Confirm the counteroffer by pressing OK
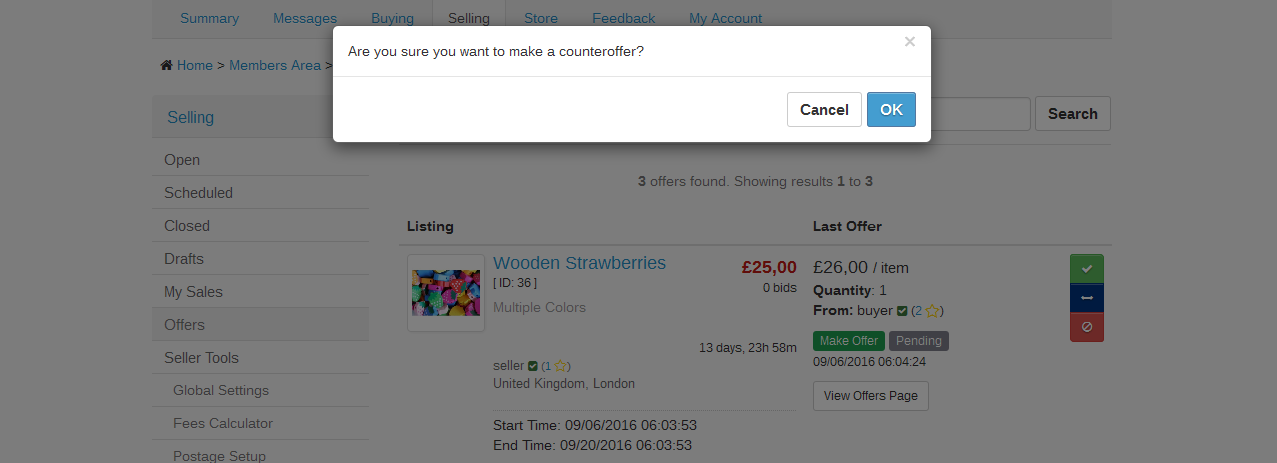 tap(891, 110)
